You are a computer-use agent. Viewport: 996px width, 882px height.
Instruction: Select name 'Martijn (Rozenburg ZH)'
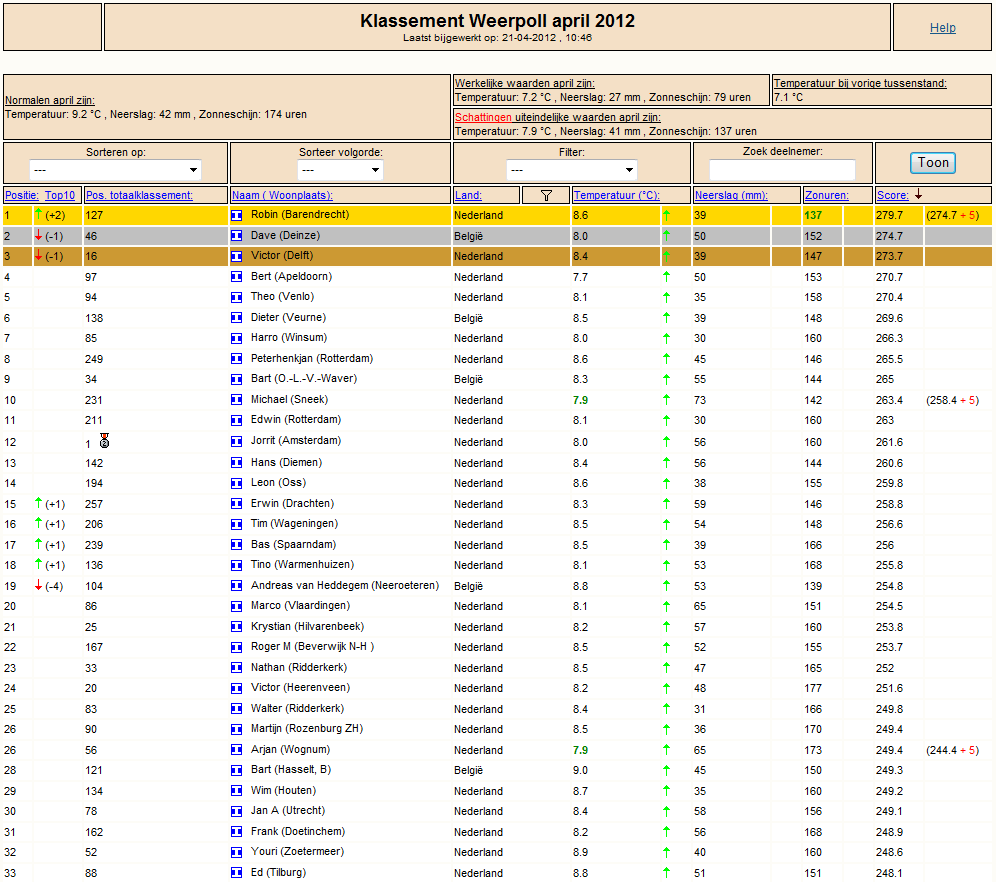pos(307,728)
